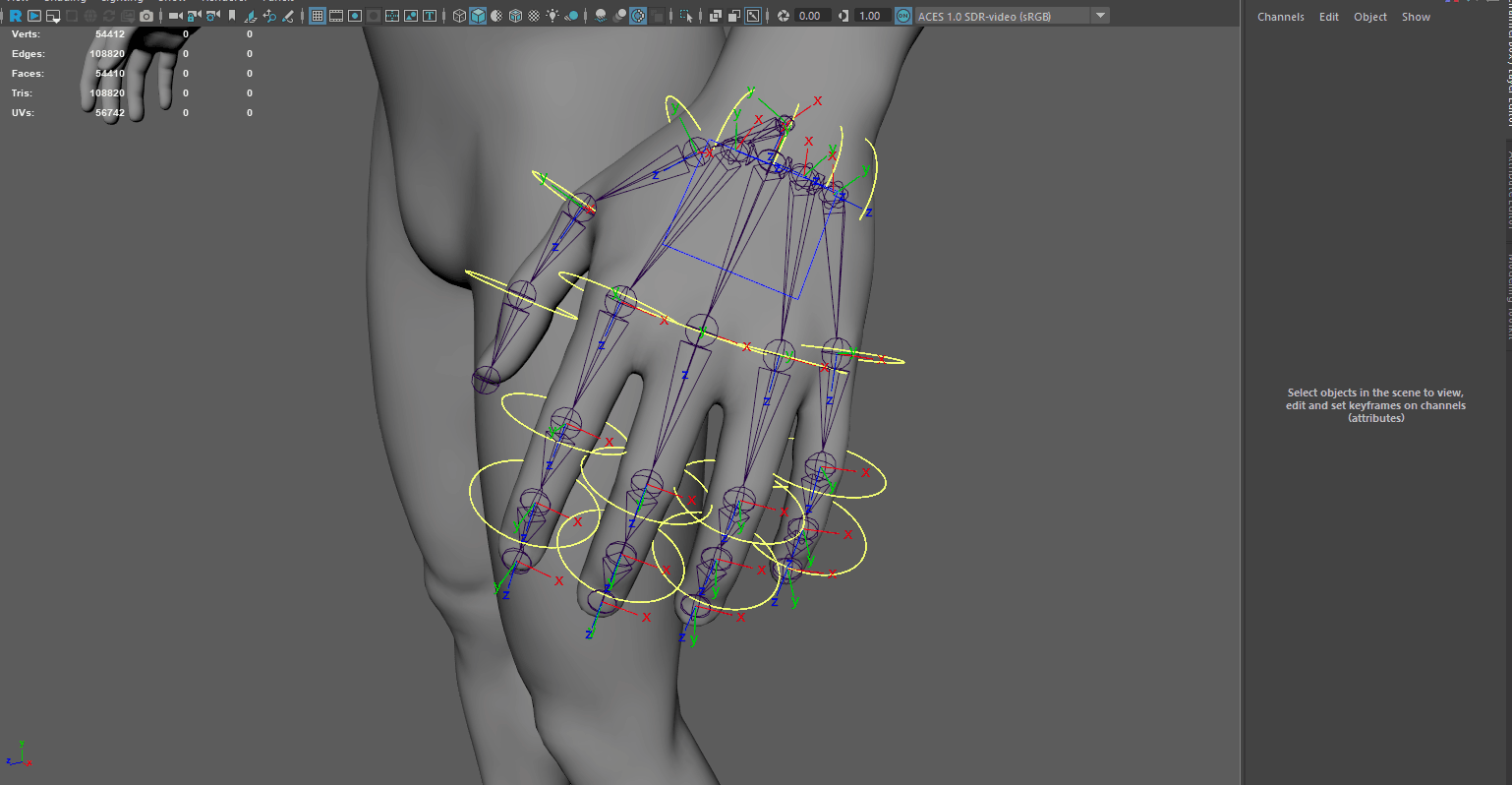Click the UVs count 56742

(110, 113)
